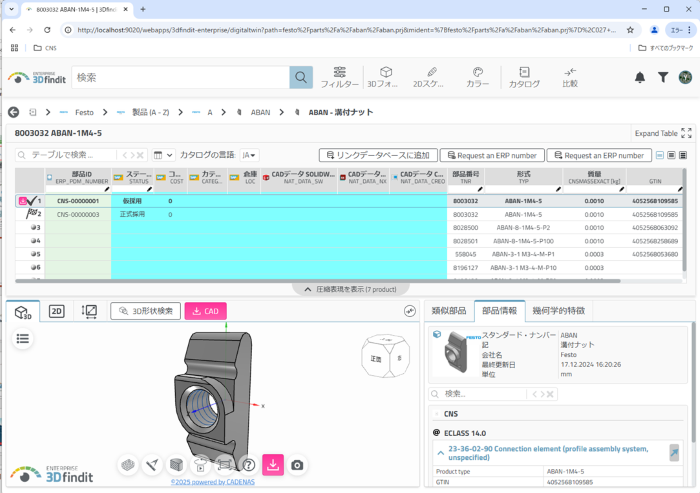Open the viewer help question icon

point(249,465)
